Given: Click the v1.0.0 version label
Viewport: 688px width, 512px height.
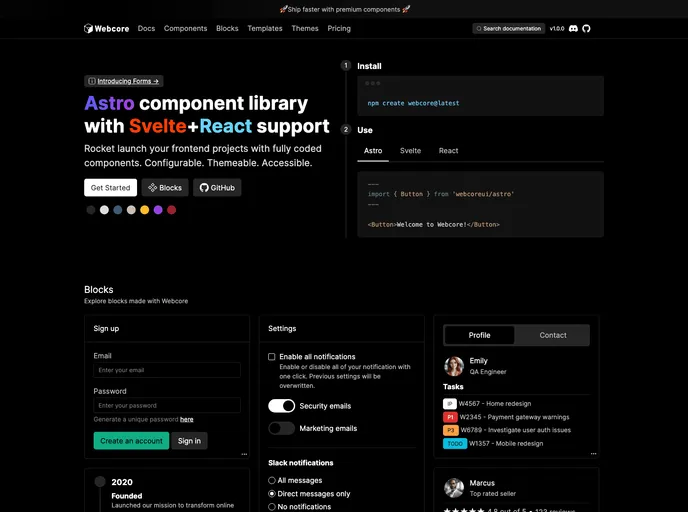Looking at the screenshot, I should pyautogui.click(x=557, y=29).
